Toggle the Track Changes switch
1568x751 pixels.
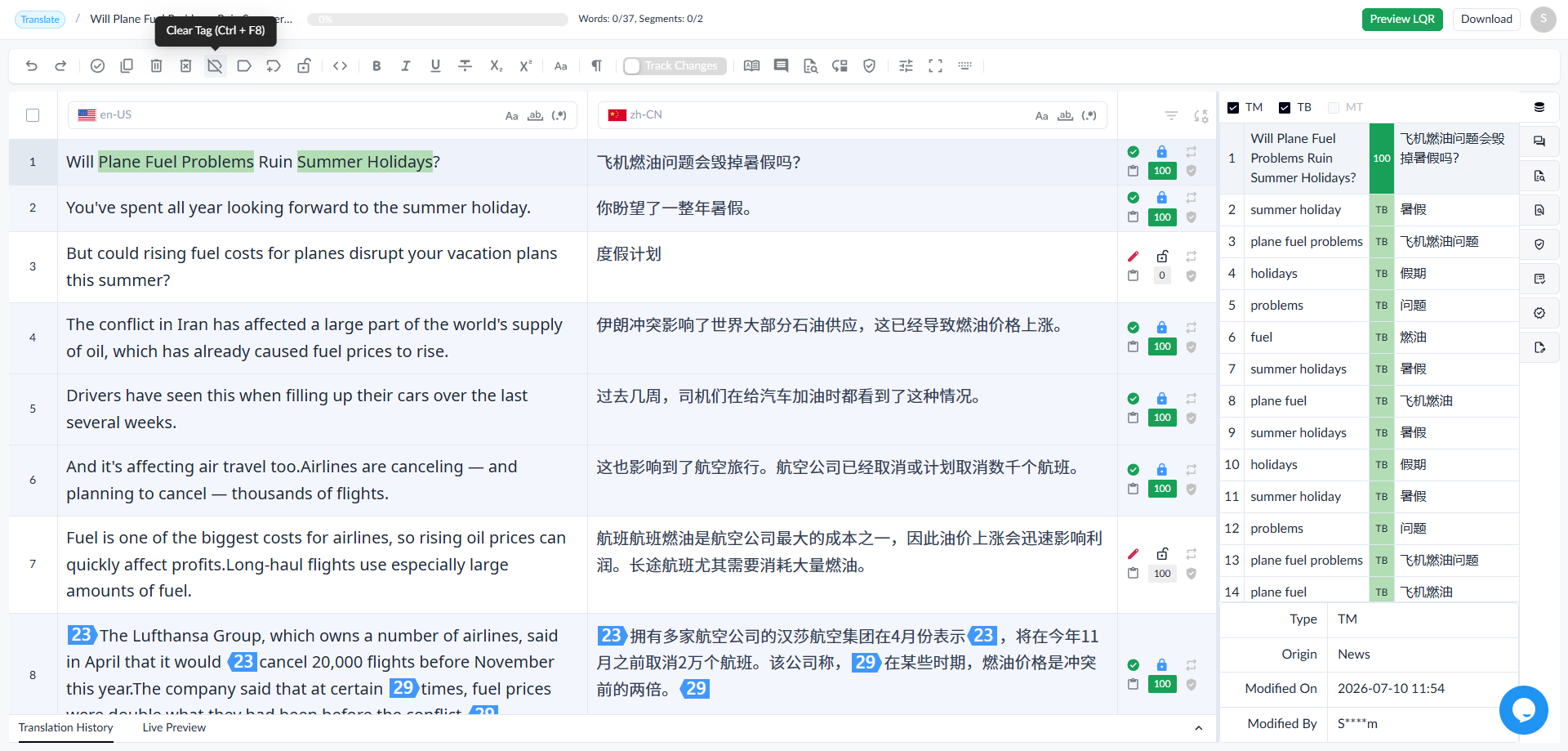pos(674,66)
